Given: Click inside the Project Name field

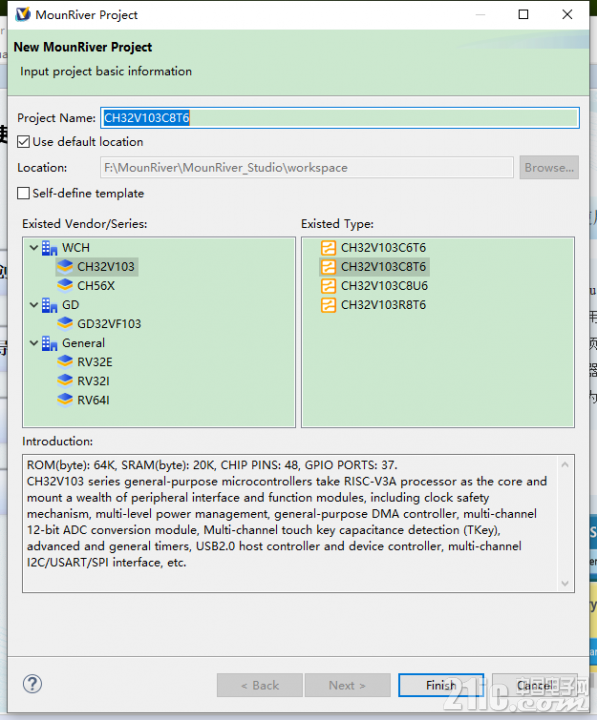Looking at the screenshot, I should (340, 118).
